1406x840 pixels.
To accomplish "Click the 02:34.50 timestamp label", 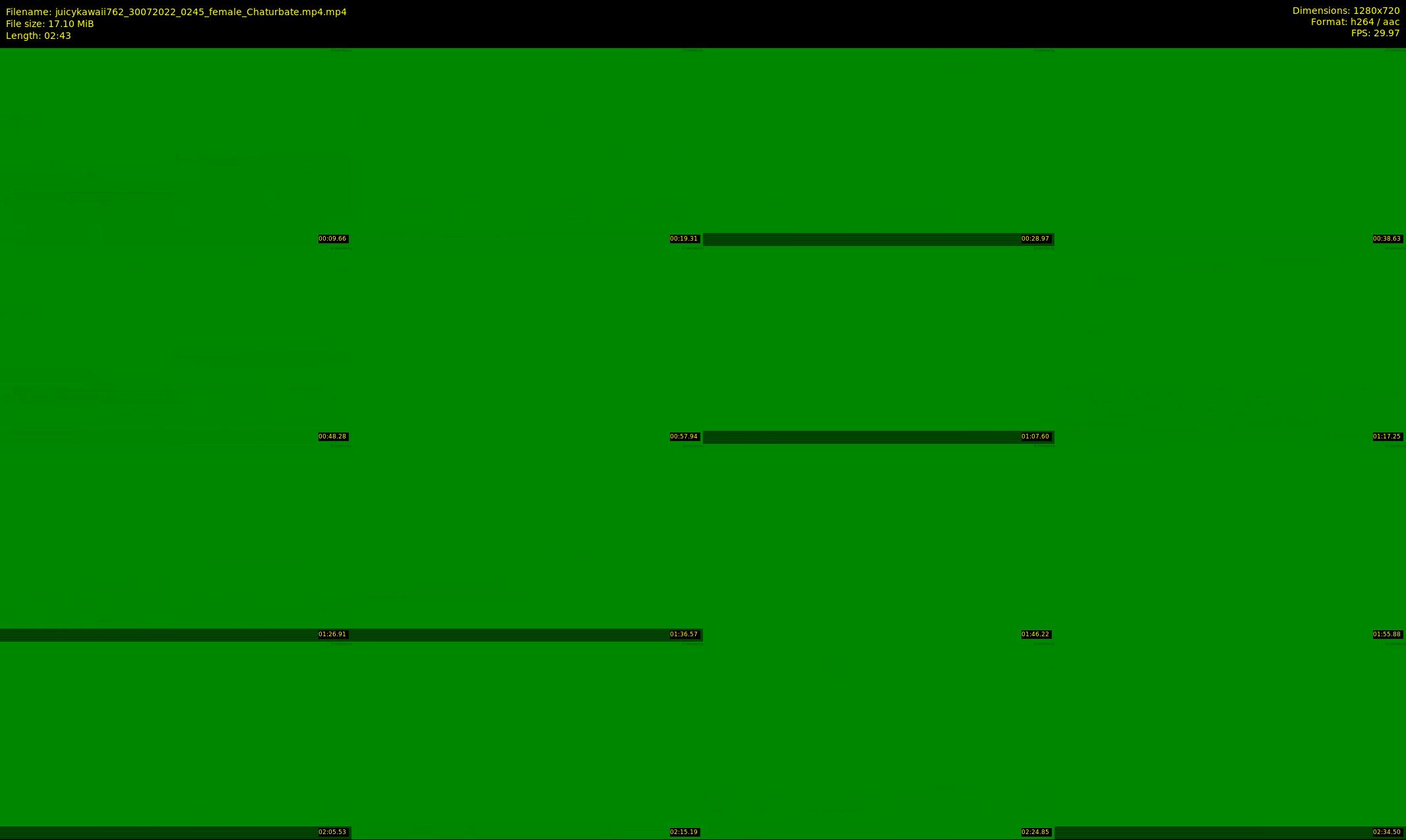I will tap(1387, 832).
